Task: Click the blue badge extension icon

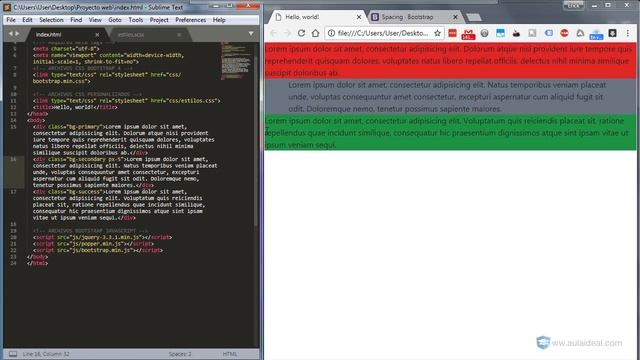Action: 596,34
